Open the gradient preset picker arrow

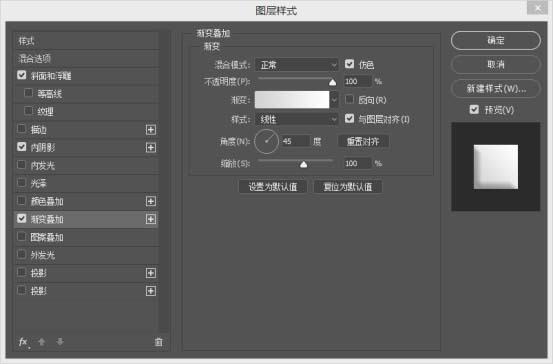click(334, 100)
